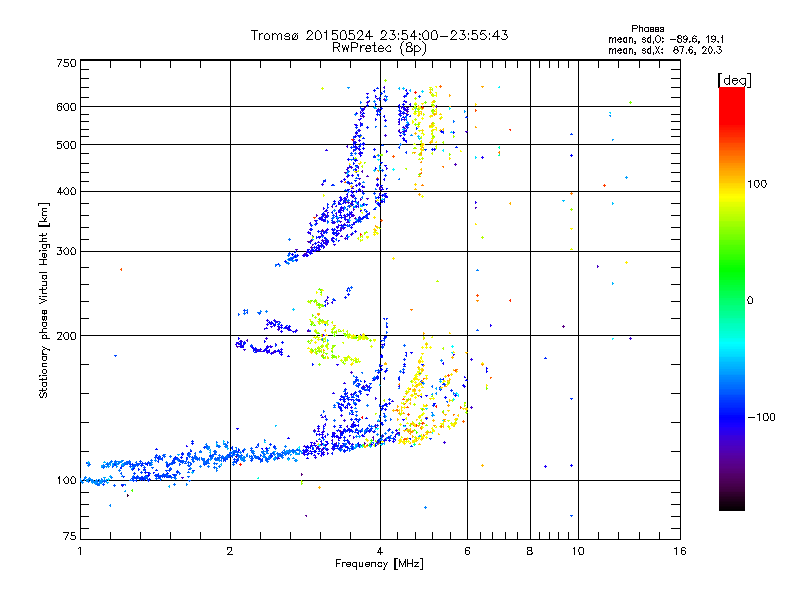The height and width of the screenshot is (600, 800).
Task: Click the y-axis '300' tick label
Action: pyautogui.click(x=66, y=252)
